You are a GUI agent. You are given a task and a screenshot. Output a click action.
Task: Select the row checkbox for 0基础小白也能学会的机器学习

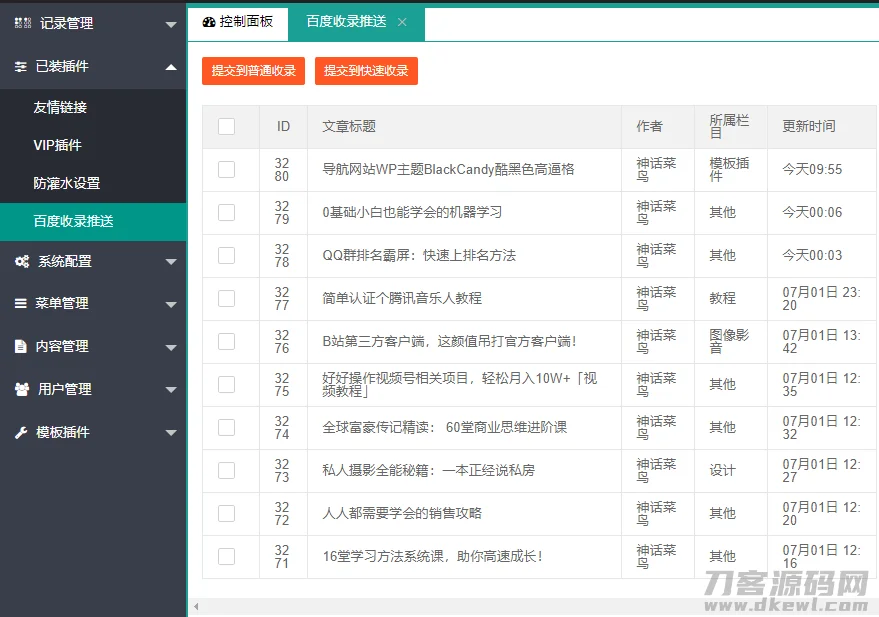coord(227,212)
